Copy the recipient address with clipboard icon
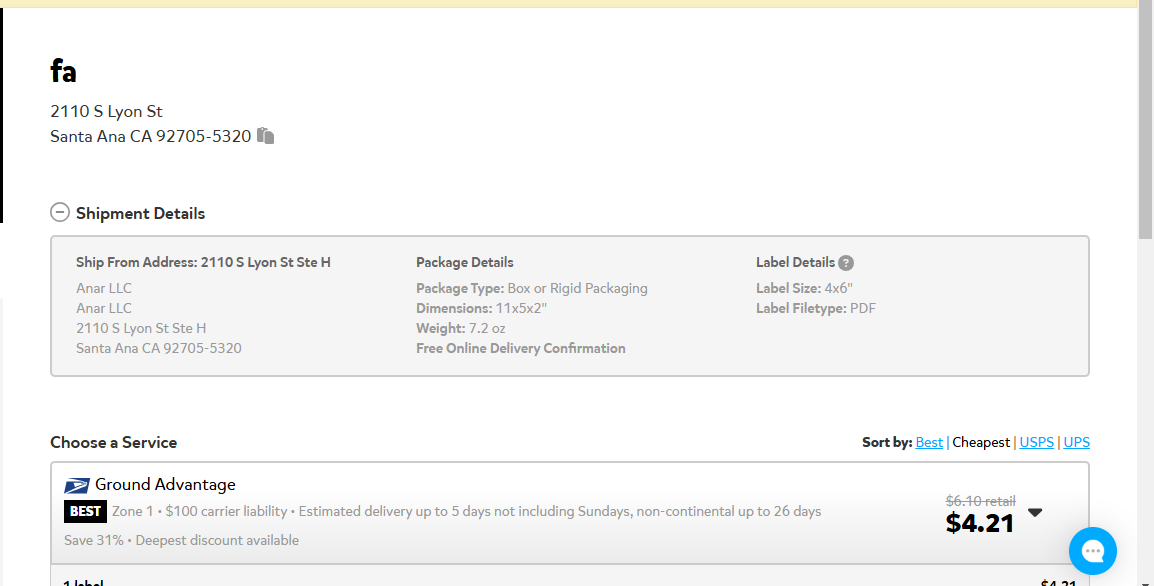 click(266, 136)
